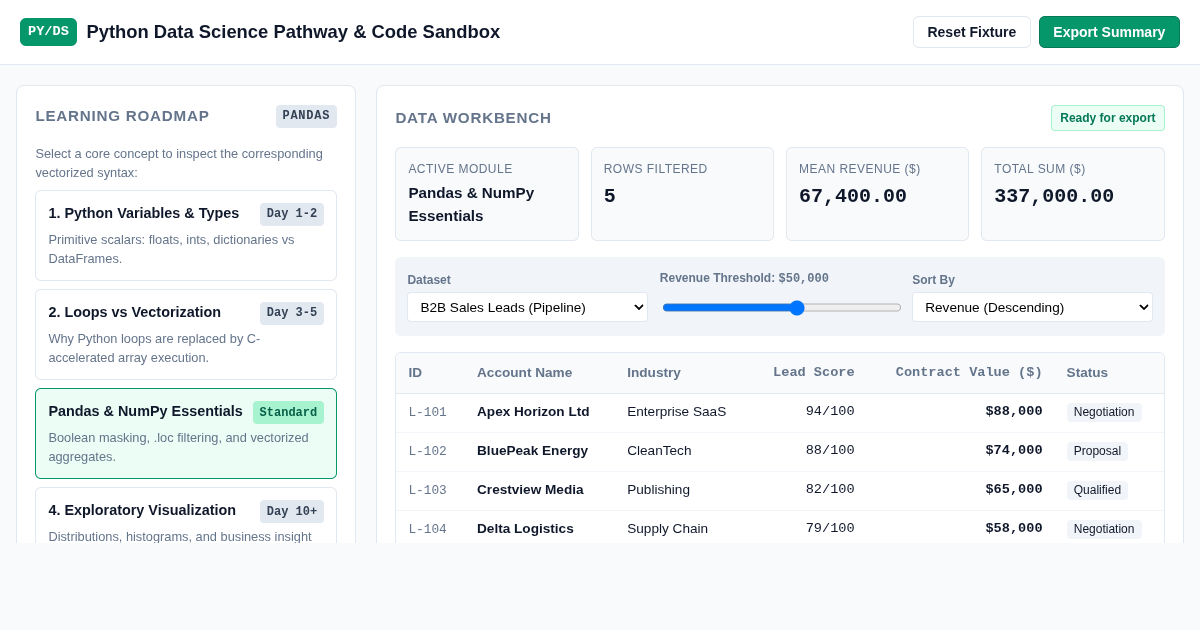This screenshot has width=1200, height=630.
Task: Click the ID column header
Action: [415, 372]
